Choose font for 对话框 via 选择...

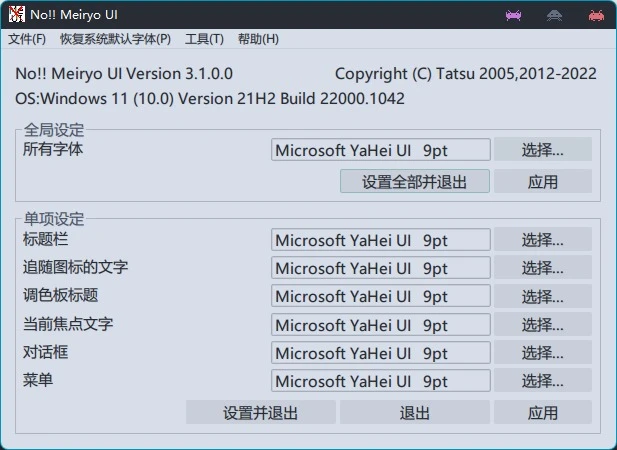(x=543, y=352)
